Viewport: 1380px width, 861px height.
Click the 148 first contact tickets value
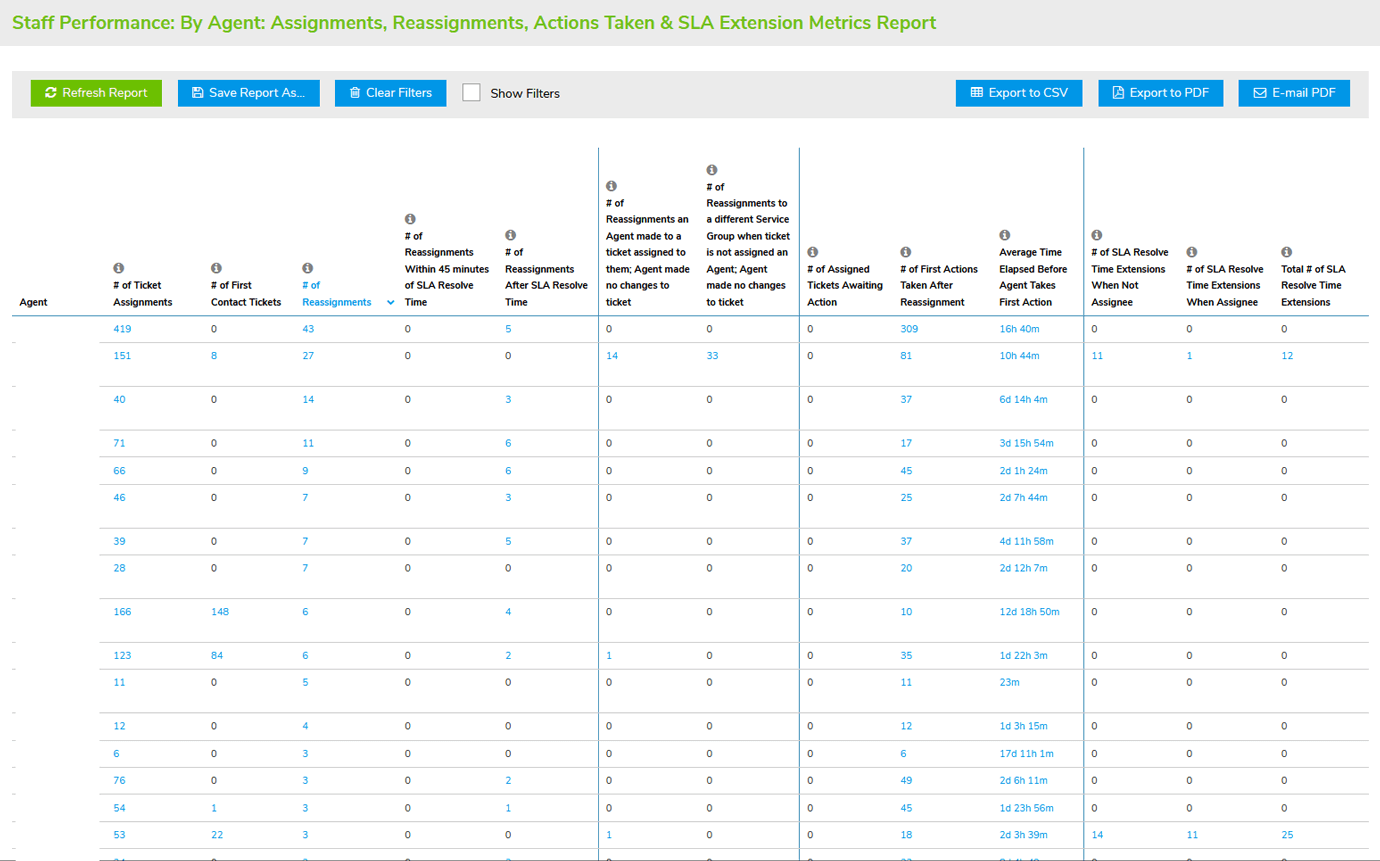219,612
